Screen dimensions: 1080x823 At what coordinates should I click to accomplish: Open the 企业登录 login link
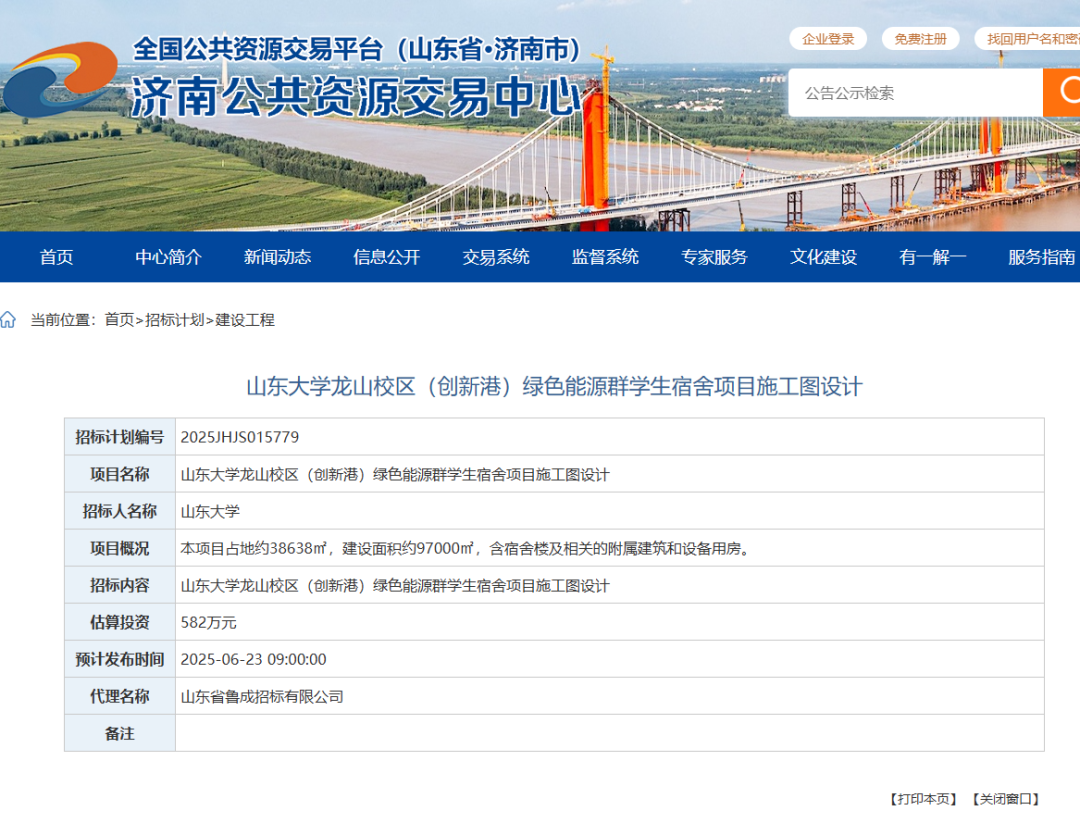click(828, 39)
